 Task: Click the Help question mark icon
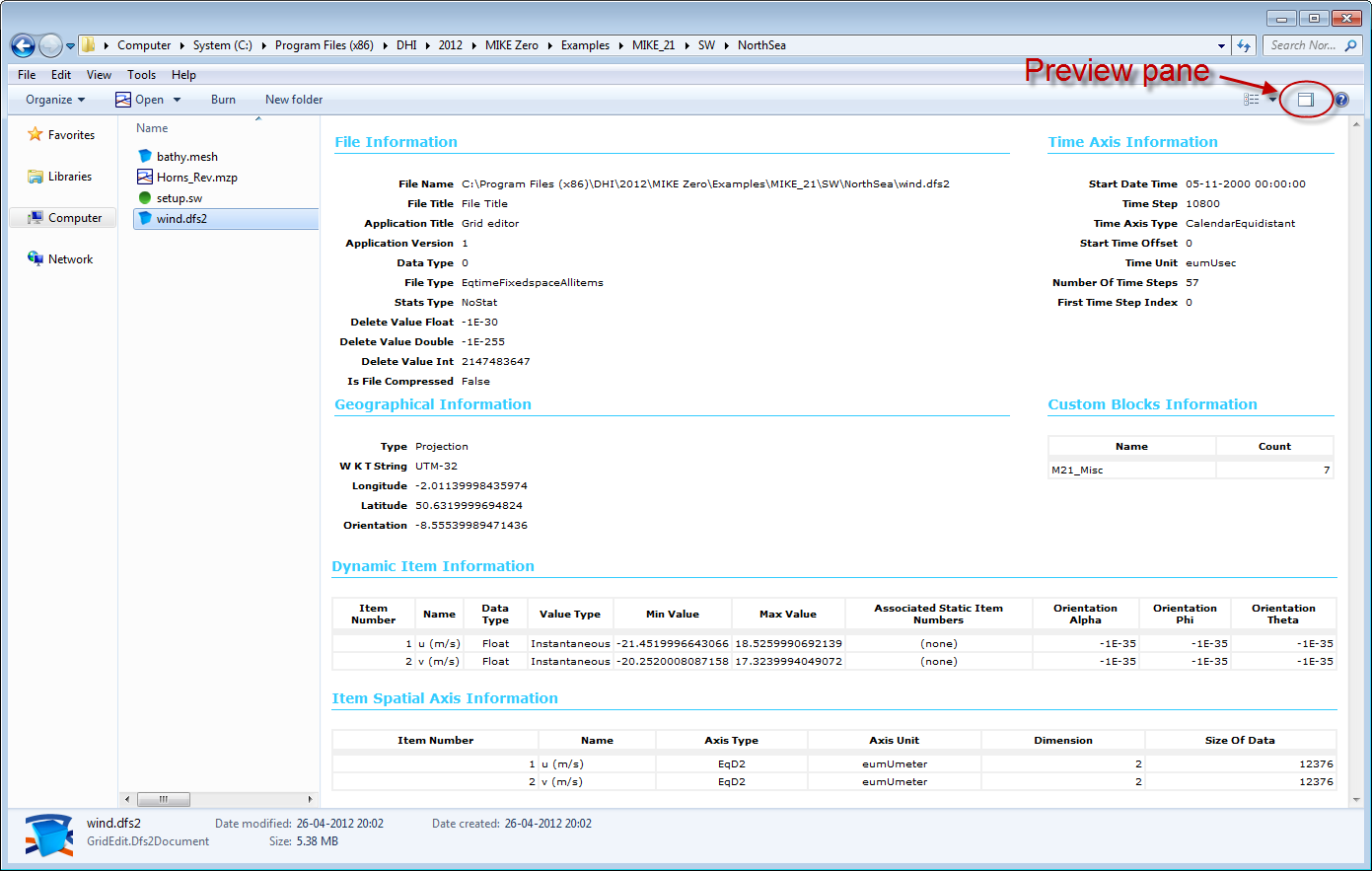[1341, 100]
